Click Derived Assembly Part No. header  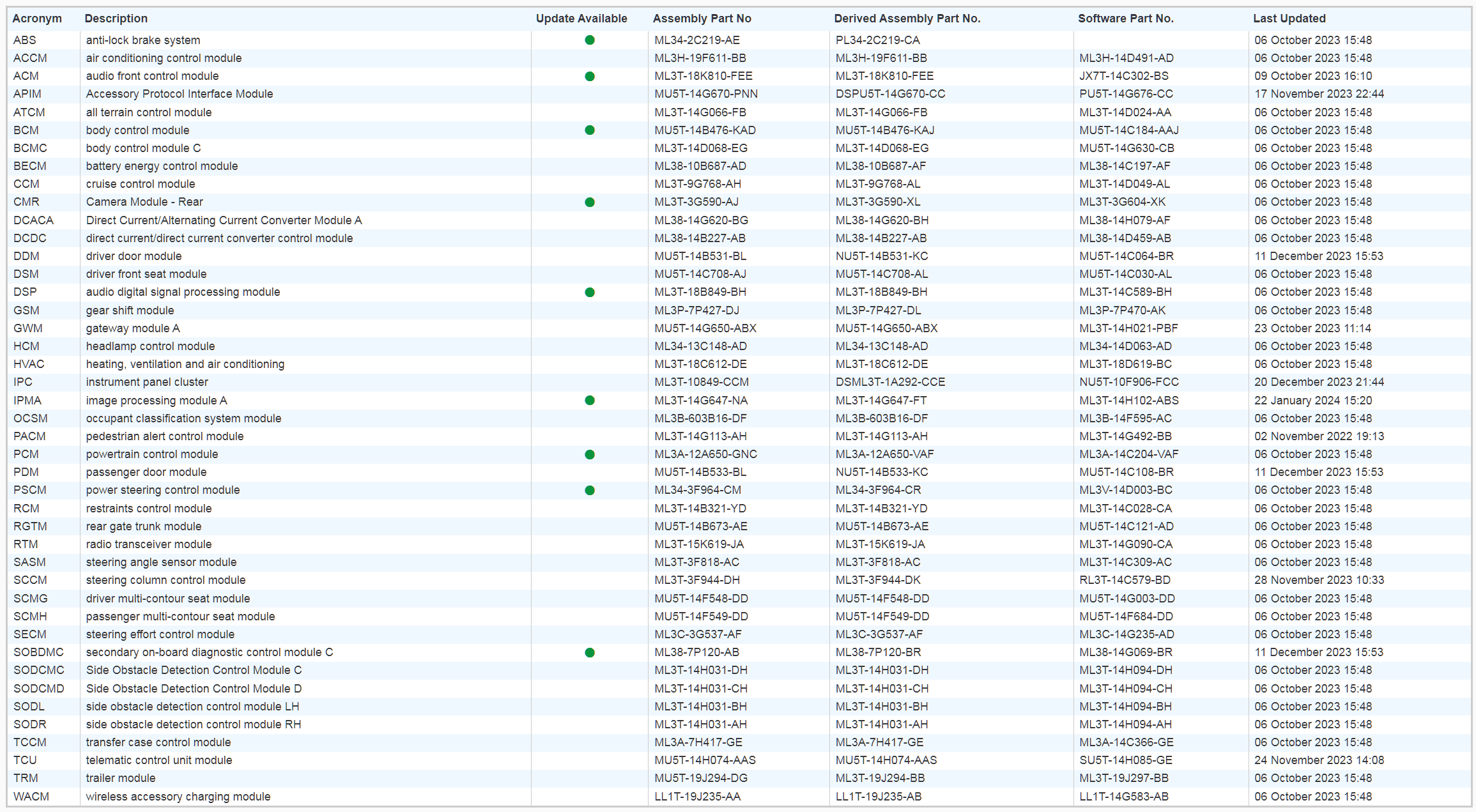(x=907, y=19)
